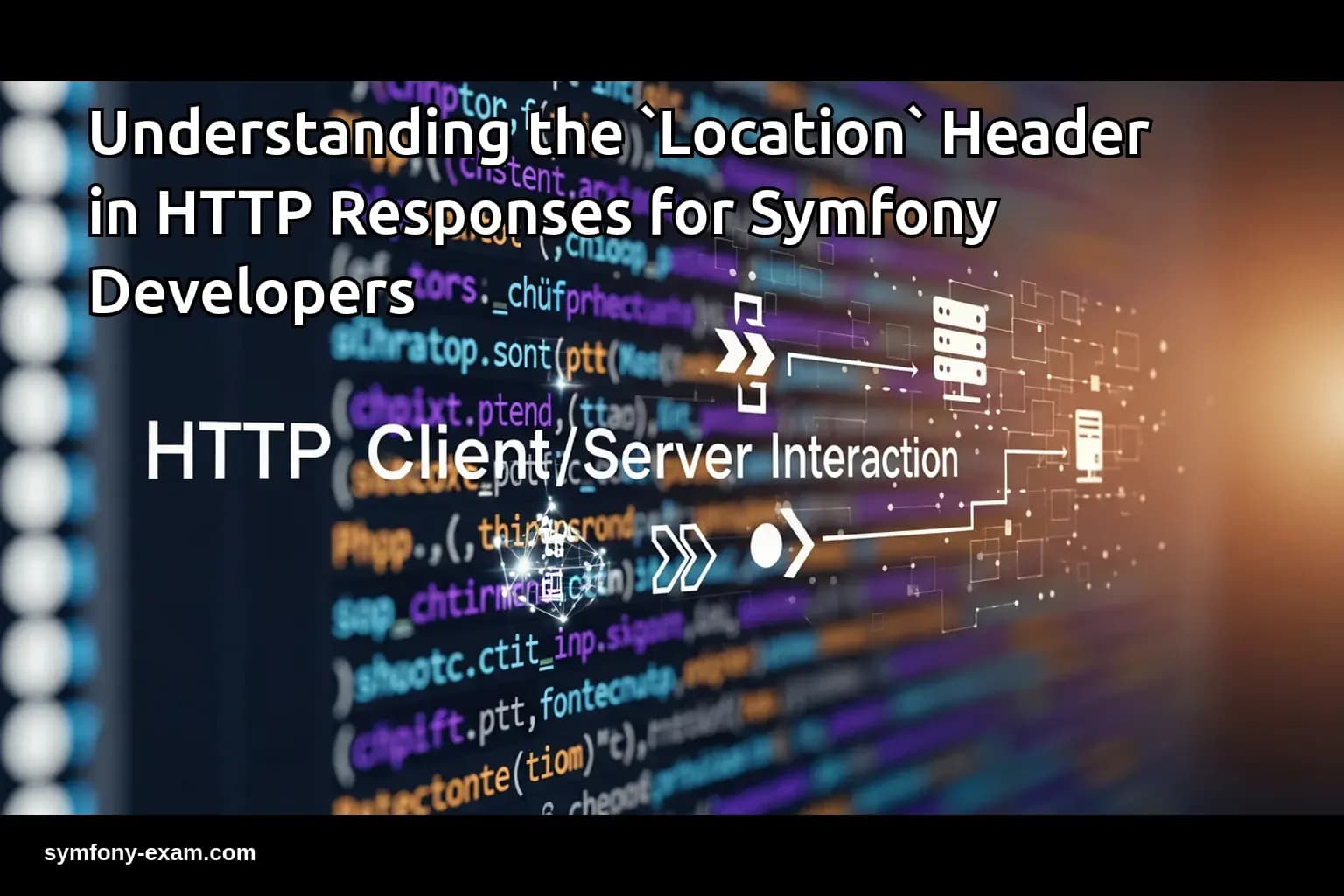Screen dimensions: 1344x896
Task: Select the server rack icon
Action: (x=959, y=346)
